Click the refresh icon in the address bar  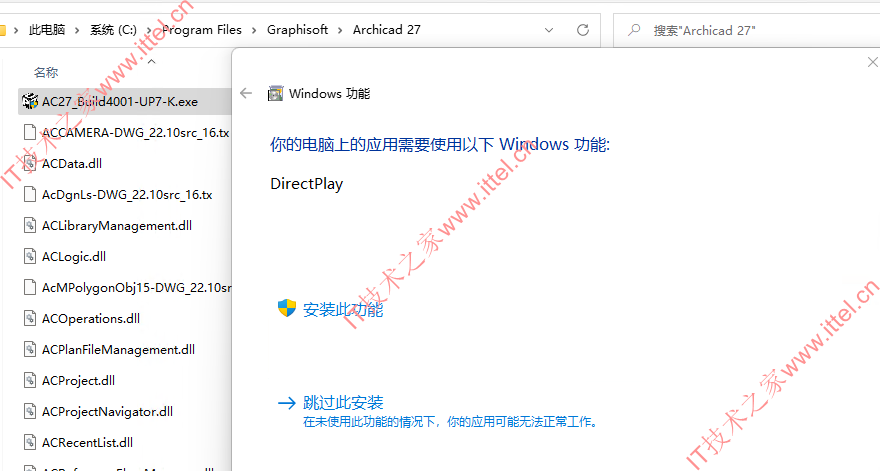[583, 30]
